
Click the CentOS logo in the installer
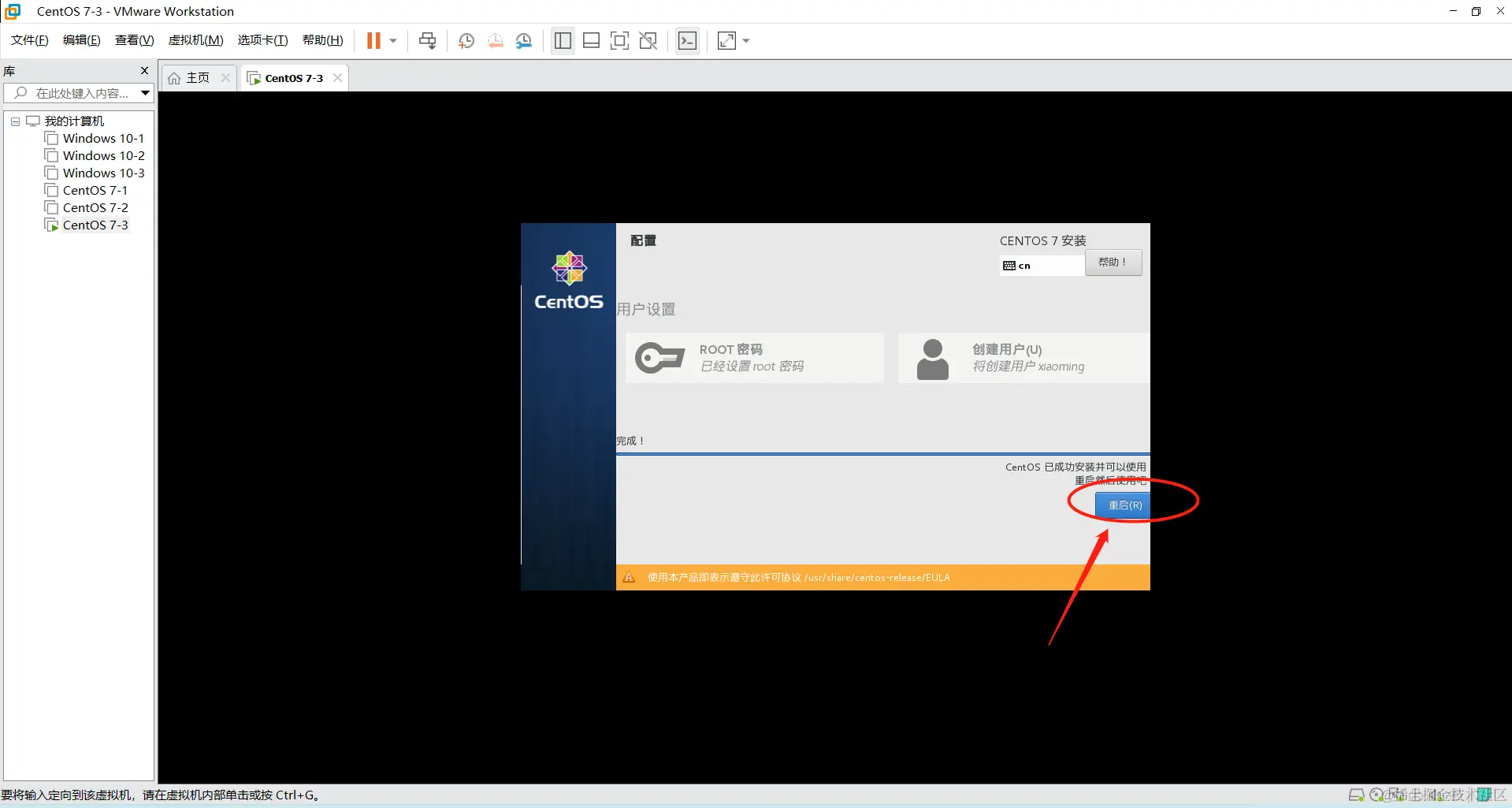pos(569,280)
